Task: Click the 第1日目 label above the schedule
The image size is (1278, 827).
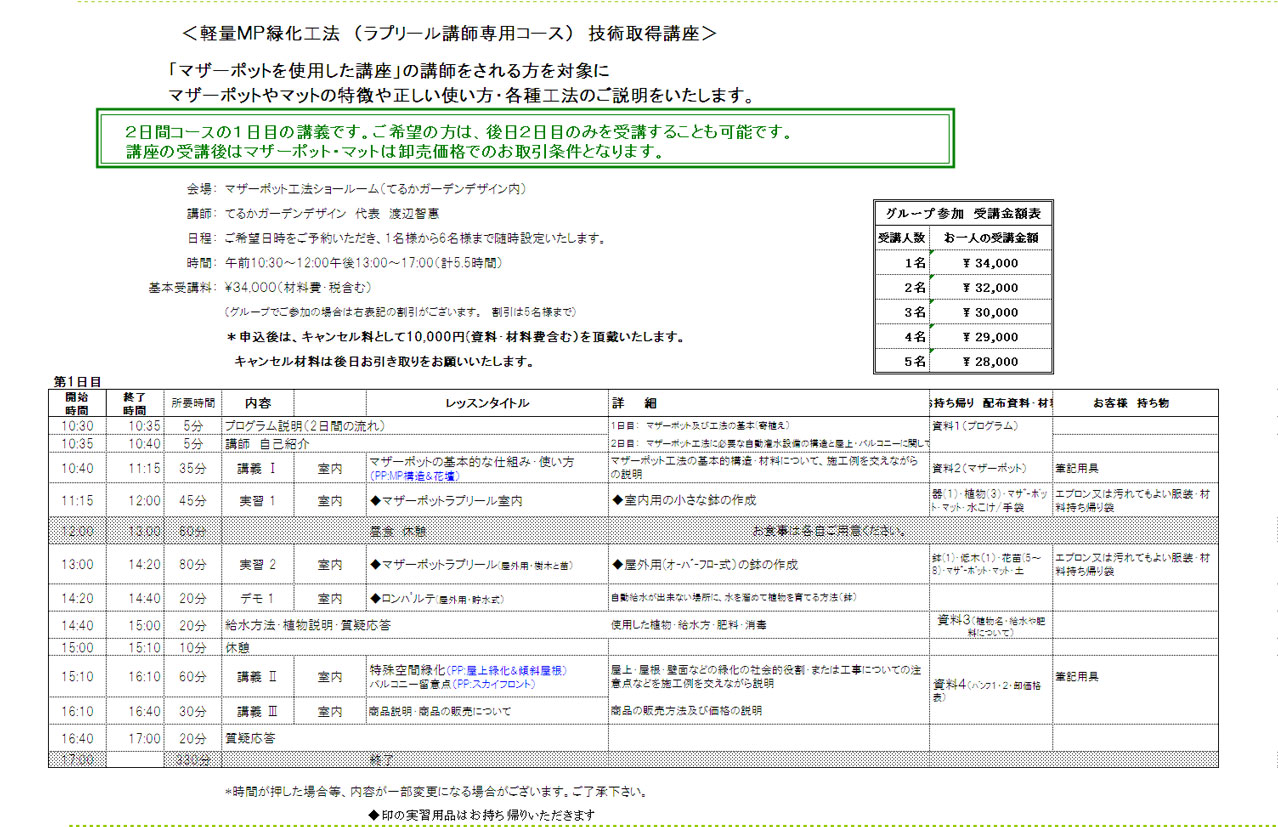Action: (x=77, y=381)
